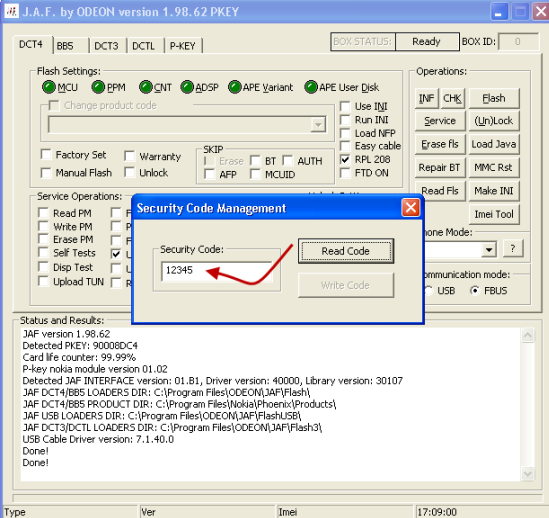Click the Repair BT button
The height and width of the screenshot is (518, 549).
(440, 168)
